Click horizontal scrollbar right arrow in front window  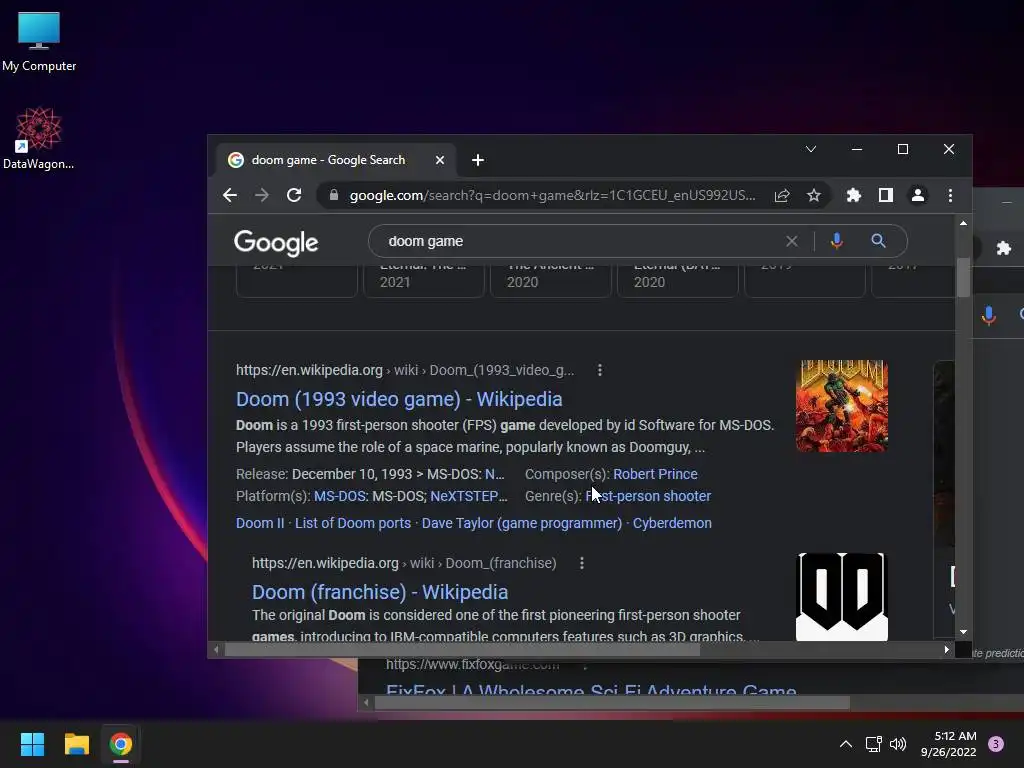[x=946, y=650]
